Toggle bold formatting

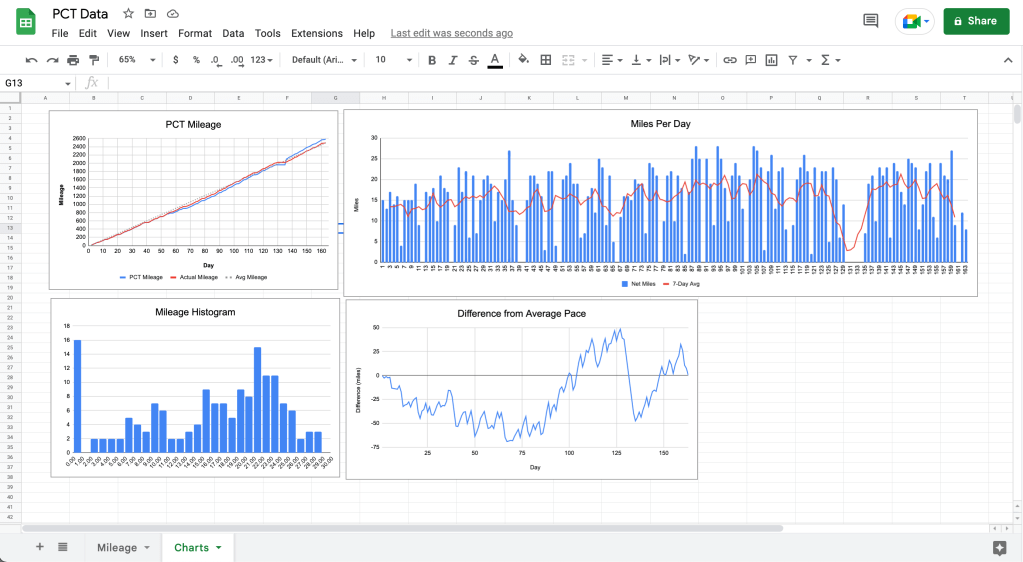click(x=432, y=60)
